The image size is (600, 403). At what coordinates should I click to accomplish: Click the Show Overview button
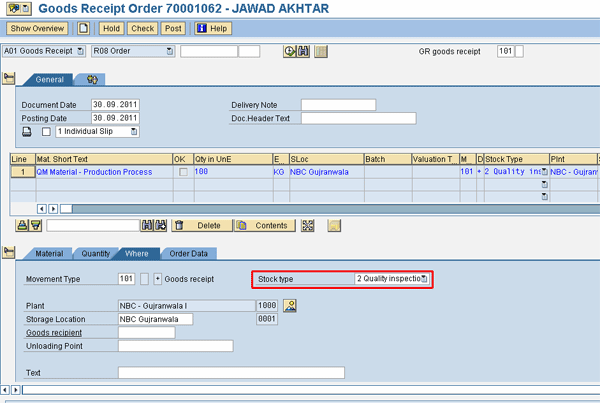point(39,29)
